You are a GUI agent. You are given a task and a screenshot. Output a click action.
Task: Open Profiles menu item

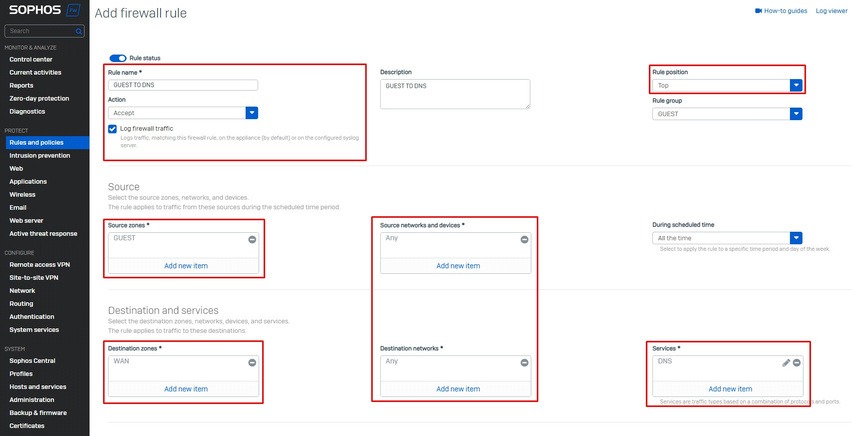click(x=21, y=373)
